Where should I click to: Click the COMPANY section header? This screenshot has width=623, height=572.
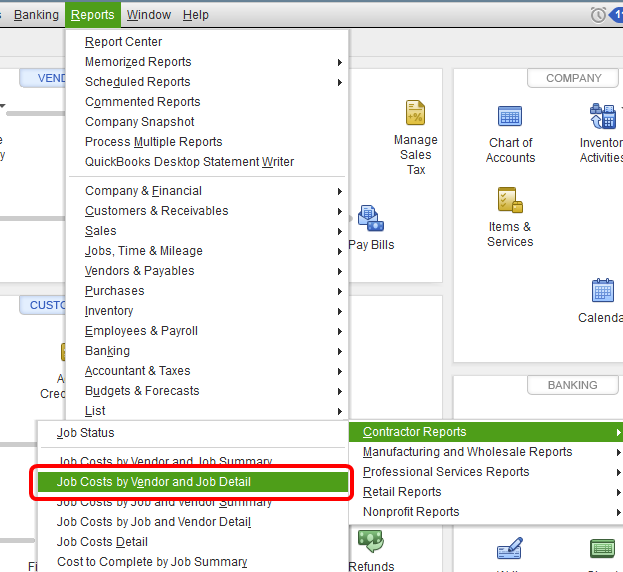[573, 78]
